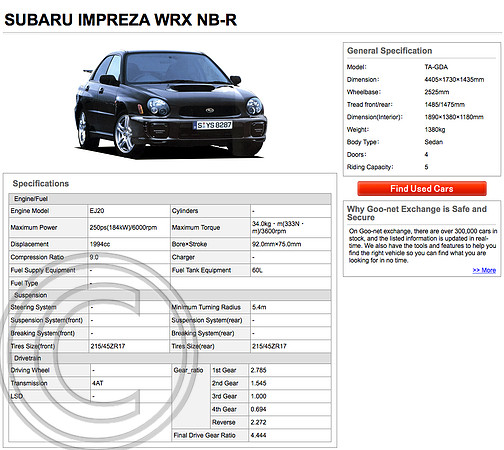
Task: Click the Specifications heading
Action: 41,183
